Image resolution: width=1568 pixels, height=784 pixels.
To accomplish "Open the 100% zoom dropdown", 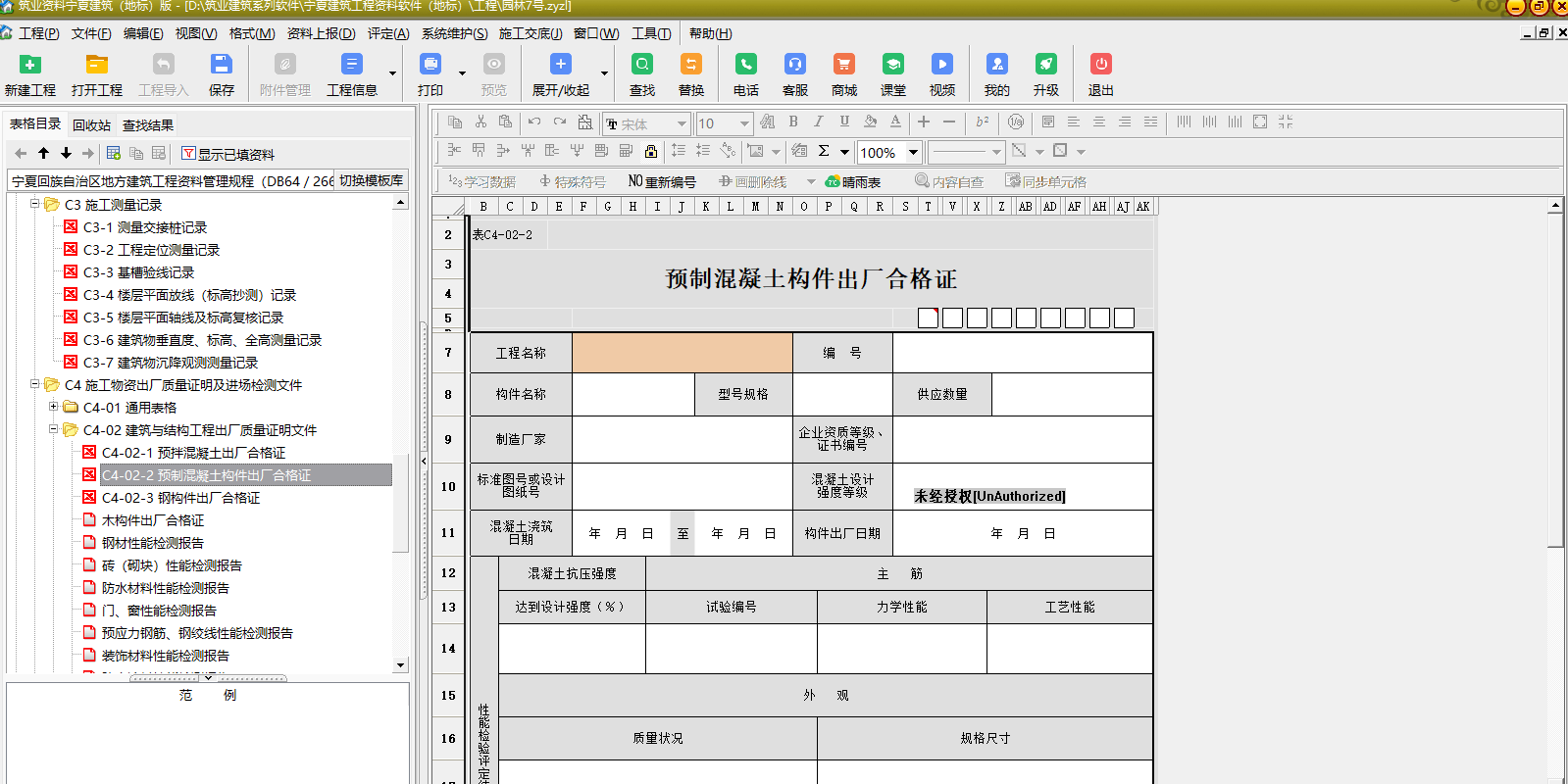I will 913,152.
